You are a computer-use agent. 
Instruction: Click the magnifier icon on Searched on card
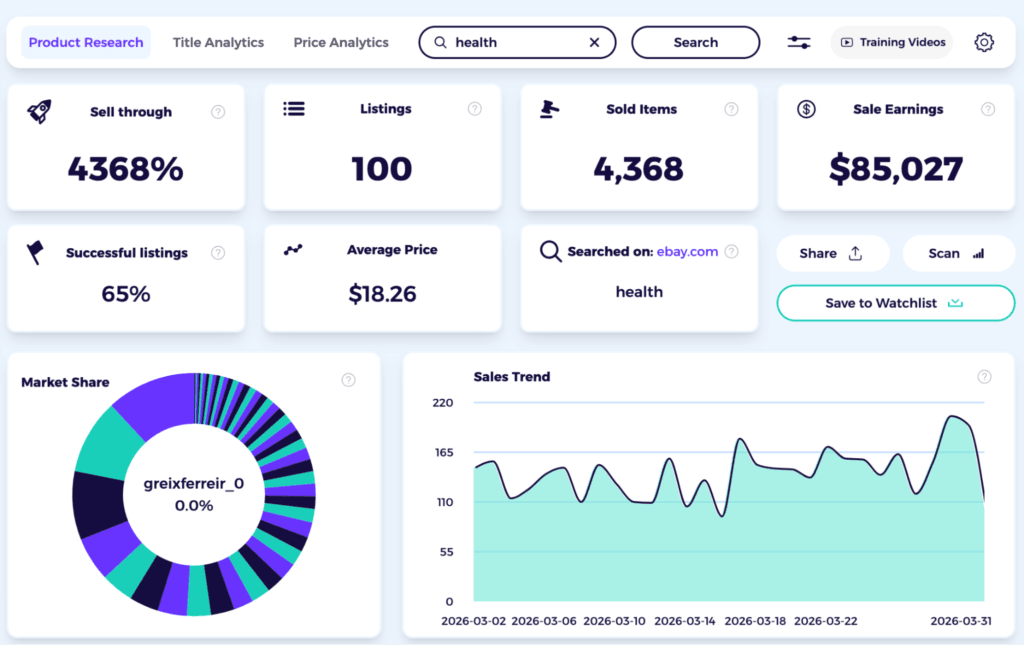click(551, 251)
